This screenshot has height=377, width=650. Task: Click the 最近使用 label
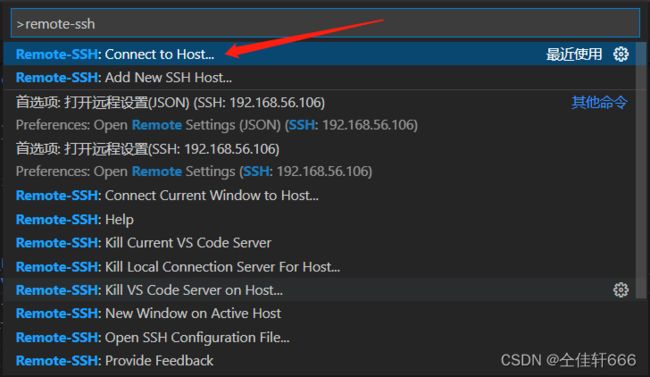[574, 54]
